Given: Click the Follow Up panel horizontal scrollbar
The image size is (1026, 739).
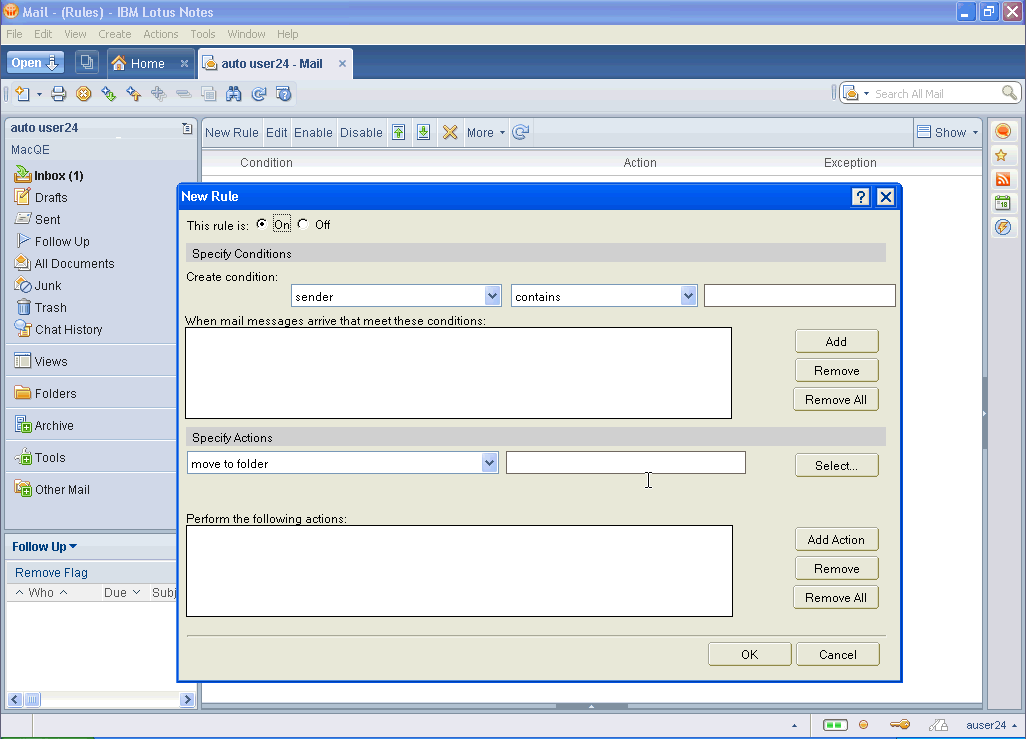Looking at the screenshot, I should [x=100, y=700].
